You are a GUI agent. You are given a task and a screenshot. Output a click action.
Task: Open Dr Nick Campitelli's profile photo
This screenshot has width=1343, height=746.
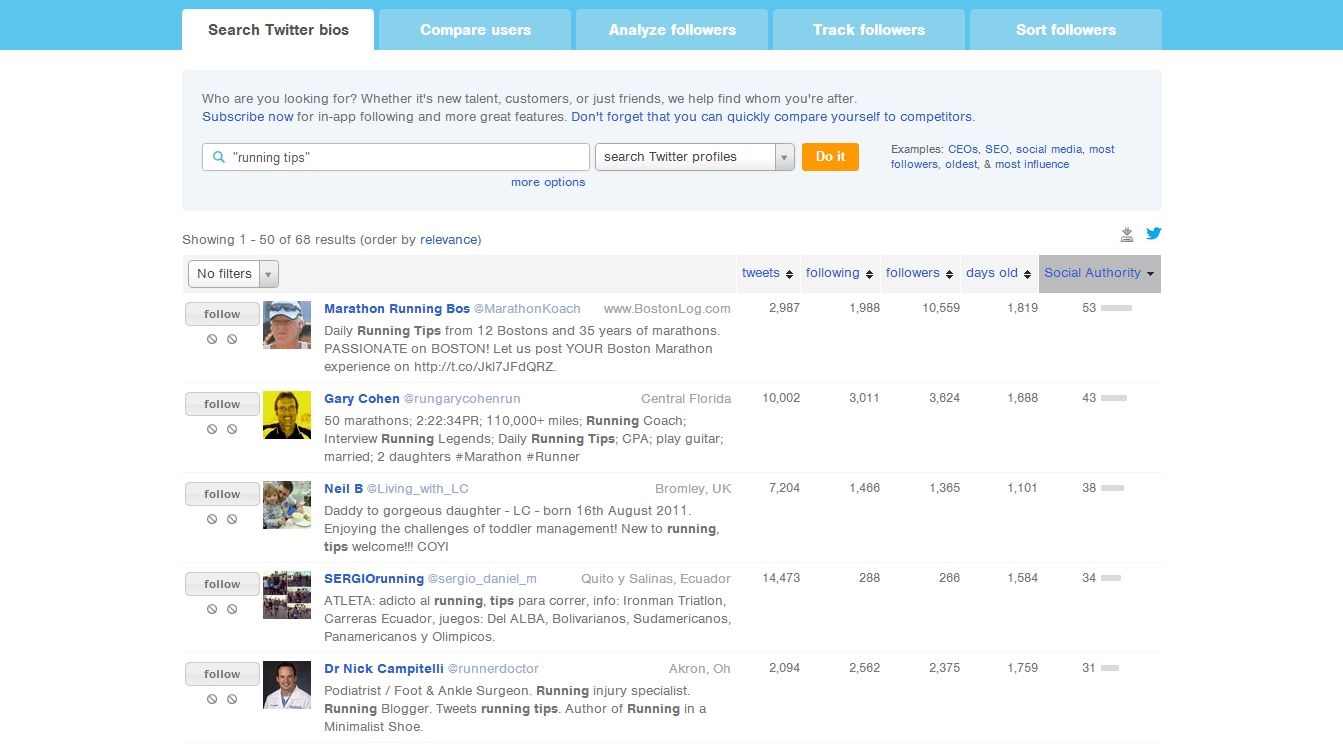pyautogui.click(x=287, y=685)
